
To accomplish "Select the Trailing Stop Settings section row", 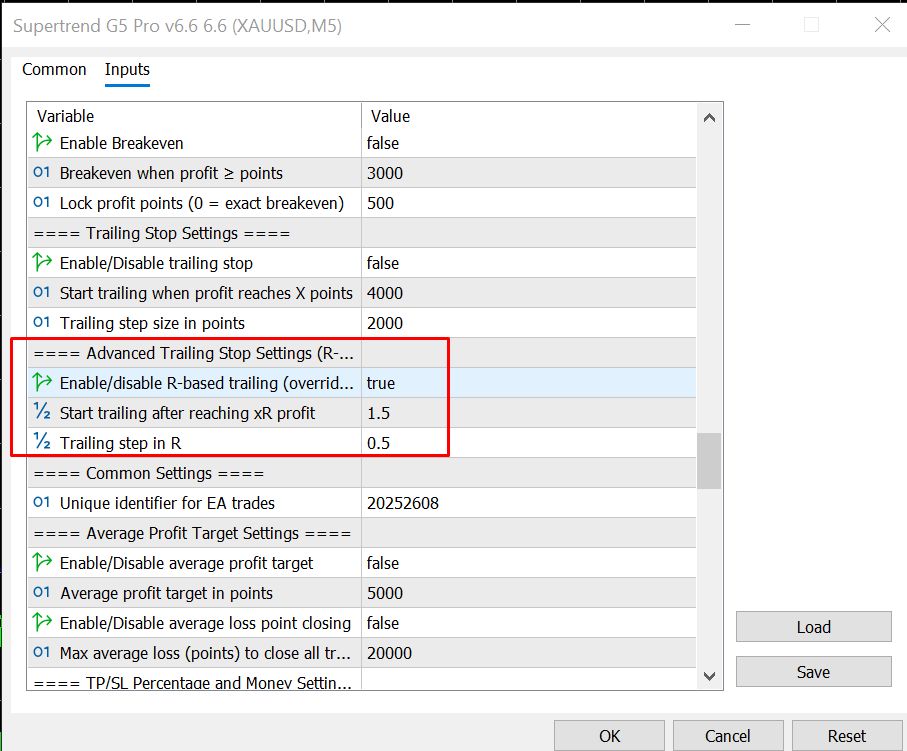I will 362,233.
